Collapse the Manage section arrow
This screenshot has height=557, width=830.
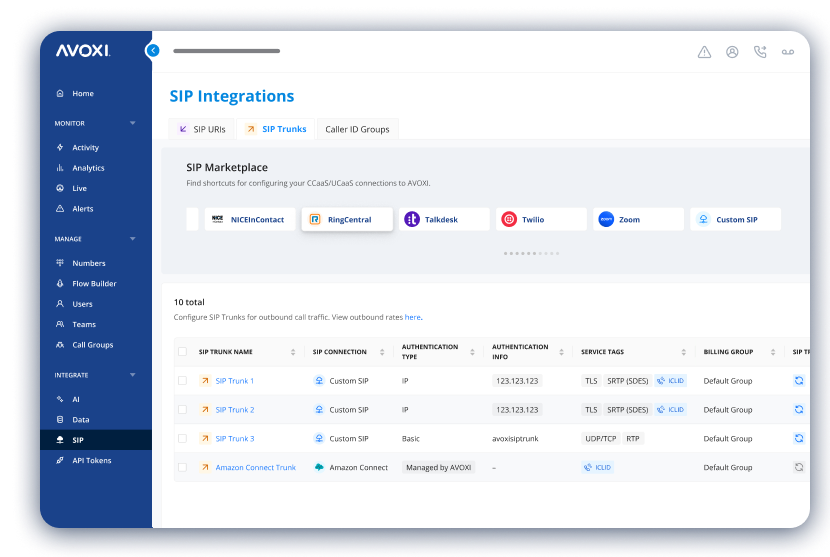pos(133,239)
